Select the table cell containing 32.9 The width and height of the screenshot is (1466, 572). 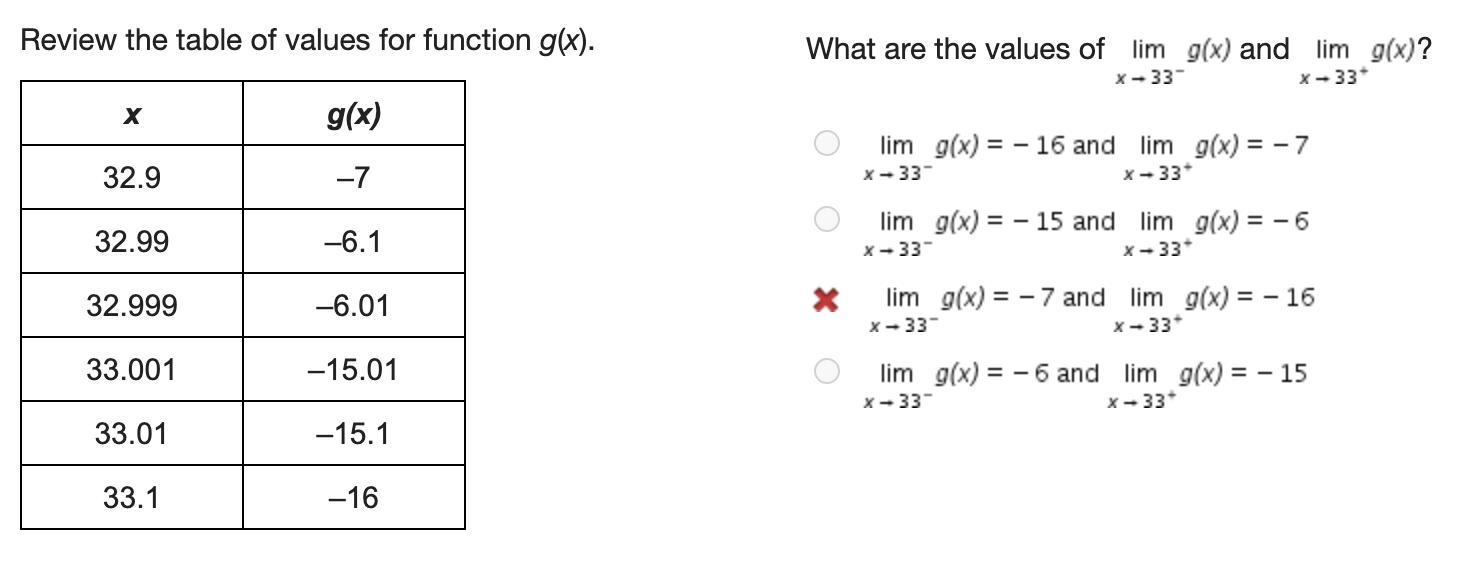(131, 178)
